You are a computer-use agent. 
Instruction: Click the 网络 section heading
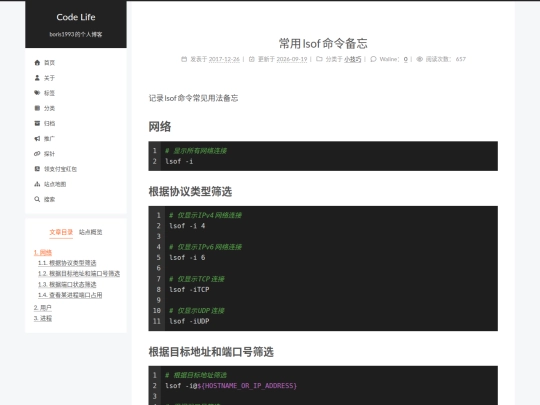point(160,126)
